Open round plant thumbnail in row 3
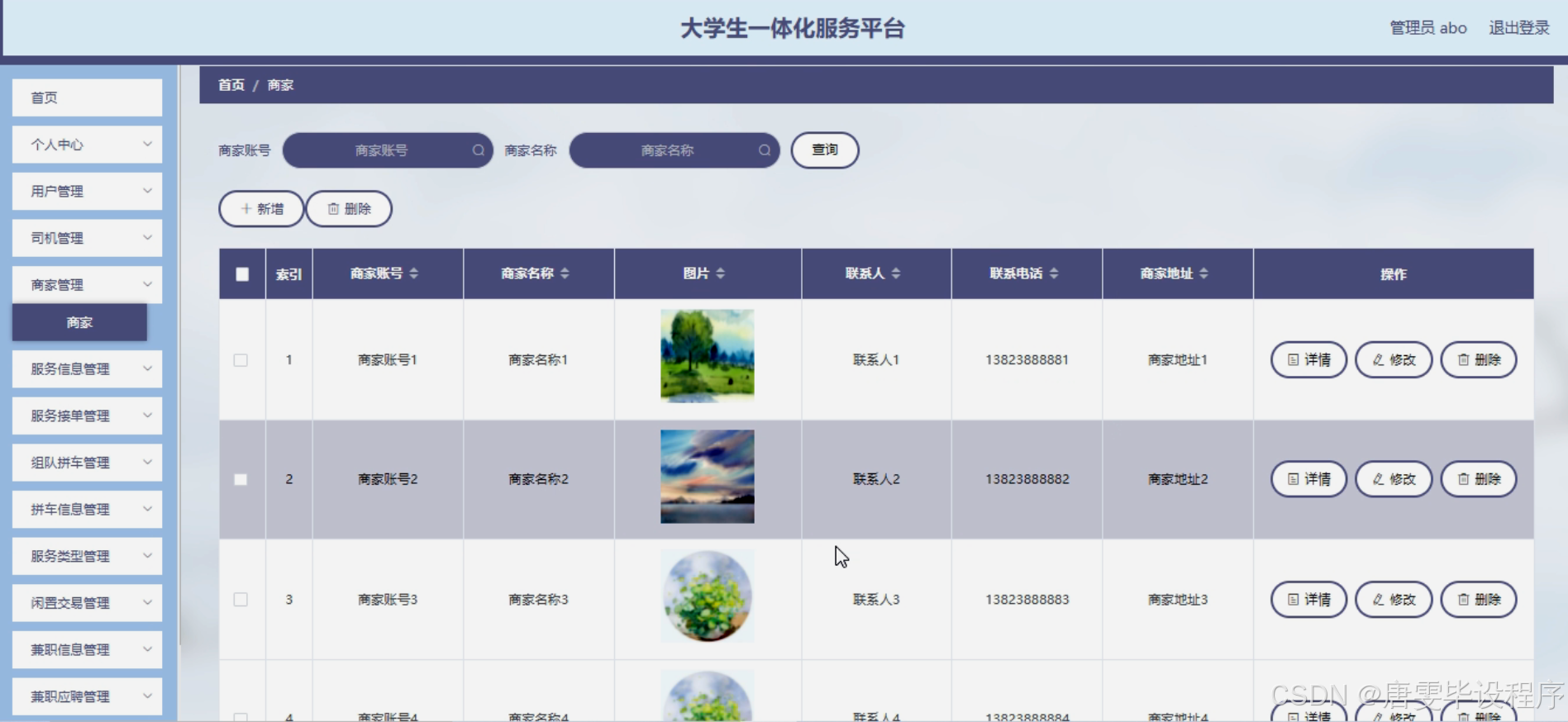 [708, 596]
